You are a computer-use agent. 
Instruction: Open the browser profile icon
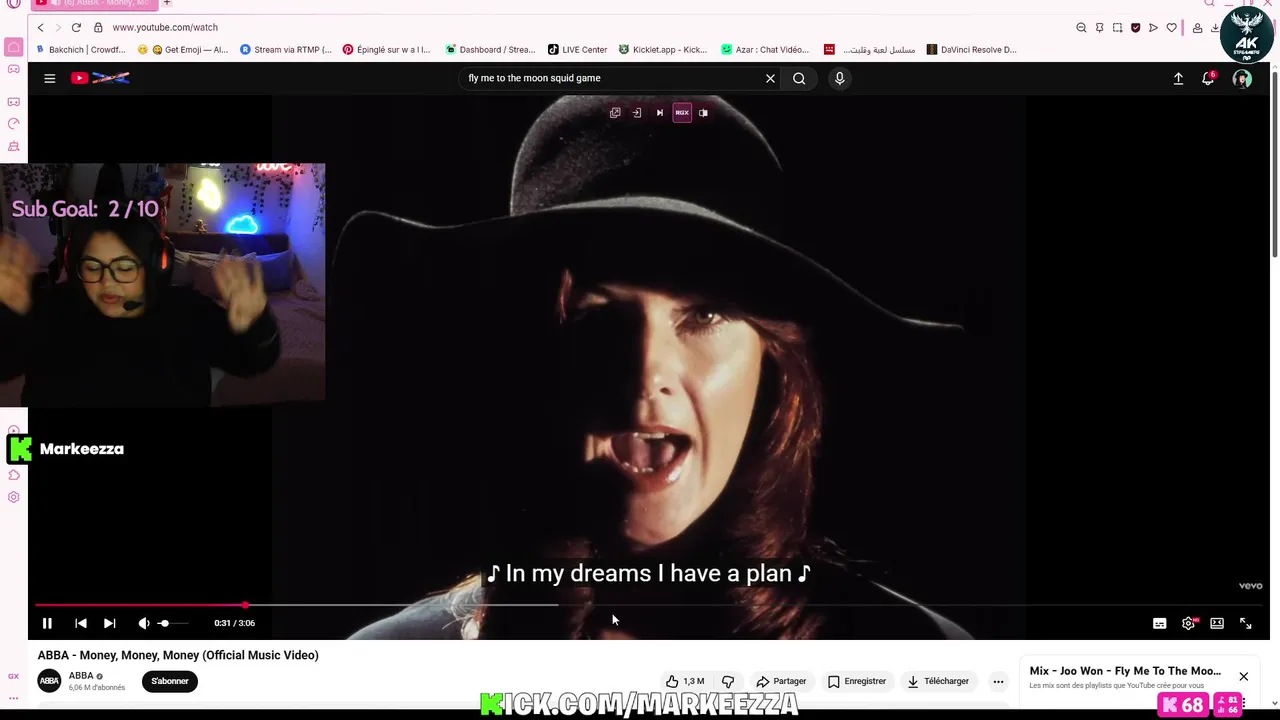pyautogui.click(x=1197, y=28)
